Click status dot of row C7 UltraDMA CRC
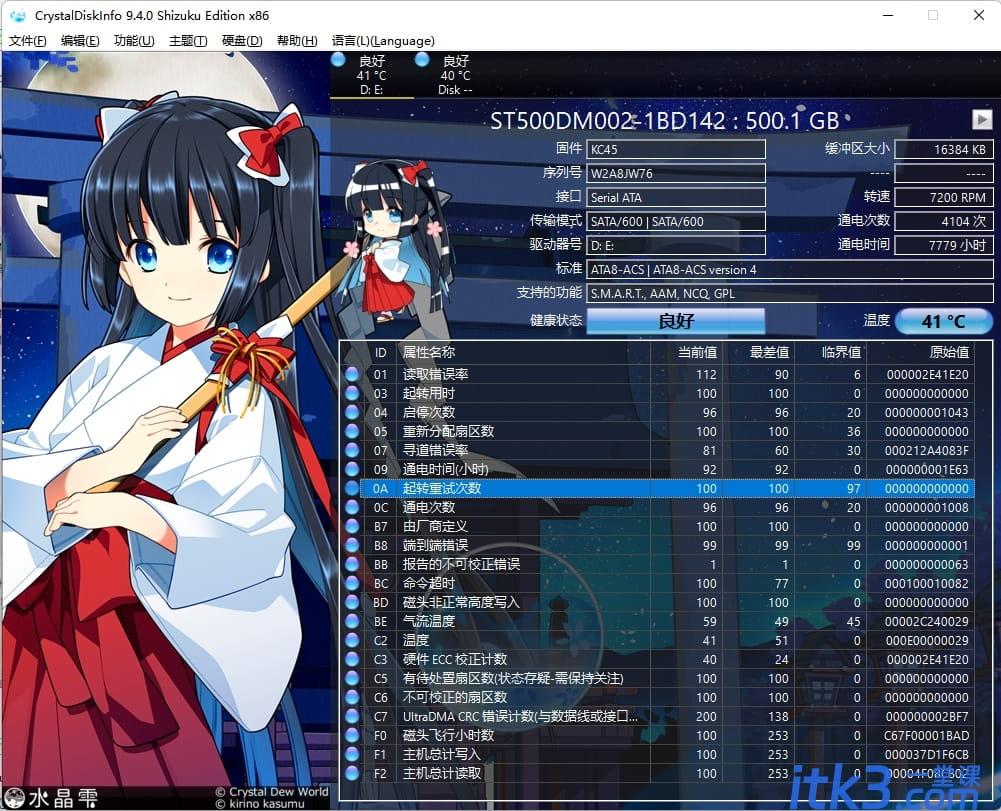The image size is (1001, 811). [352, 716]
